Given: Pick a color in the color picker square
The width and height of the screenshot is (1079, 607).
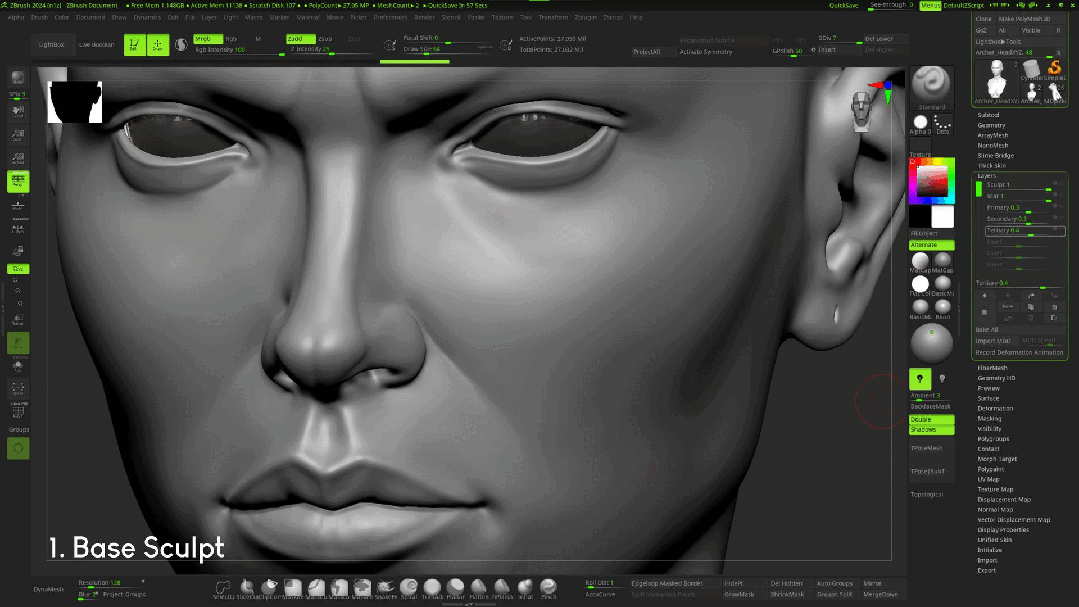Looking at the screenshot, I should (x=932, y=180).
